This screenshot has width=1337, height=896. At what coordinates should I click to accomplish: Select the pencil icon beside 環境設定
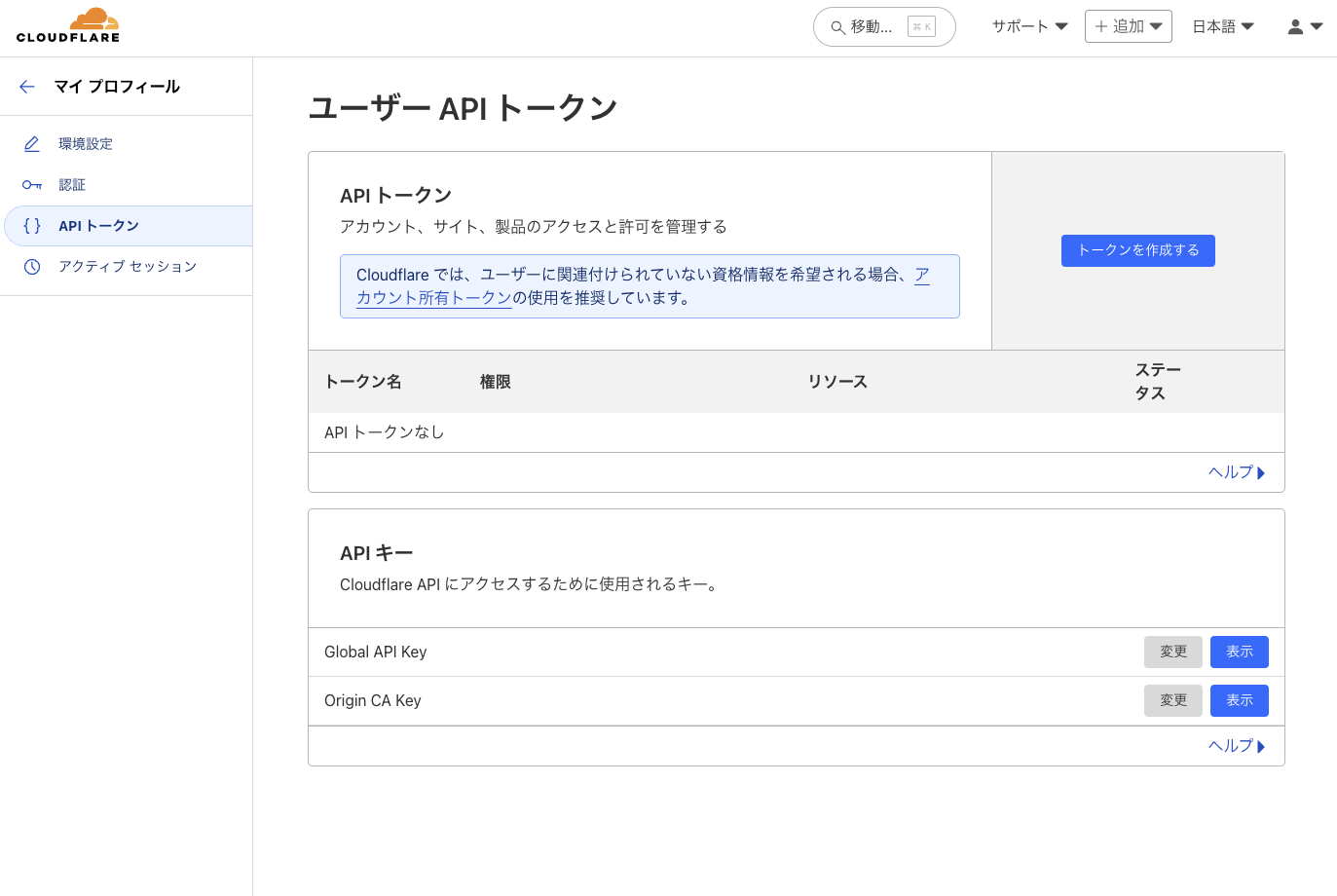point(30,143)
